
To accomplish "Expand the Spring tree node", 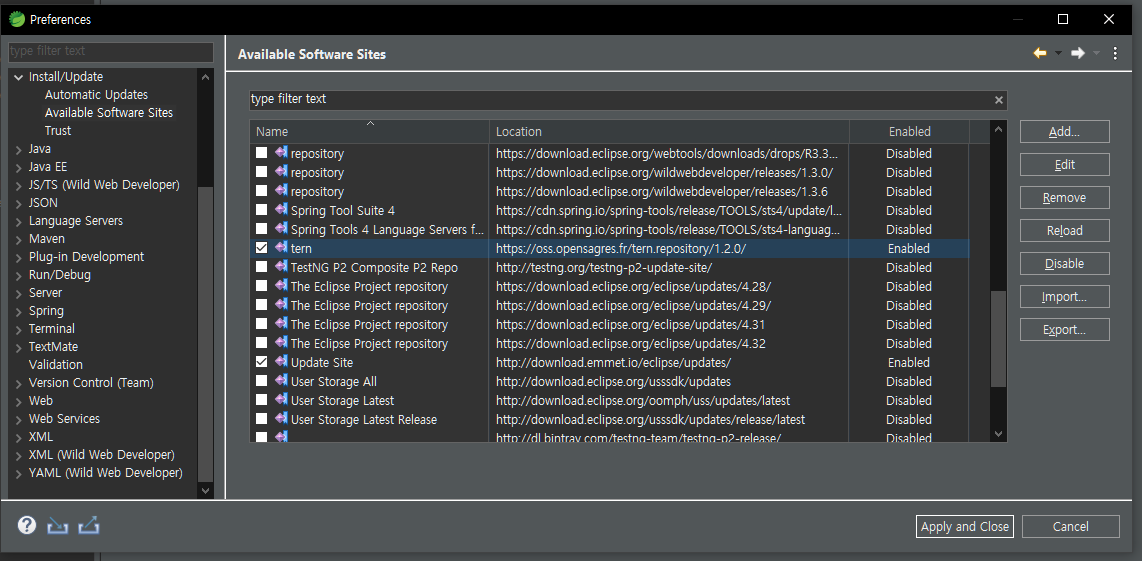I will pos(18,311).
